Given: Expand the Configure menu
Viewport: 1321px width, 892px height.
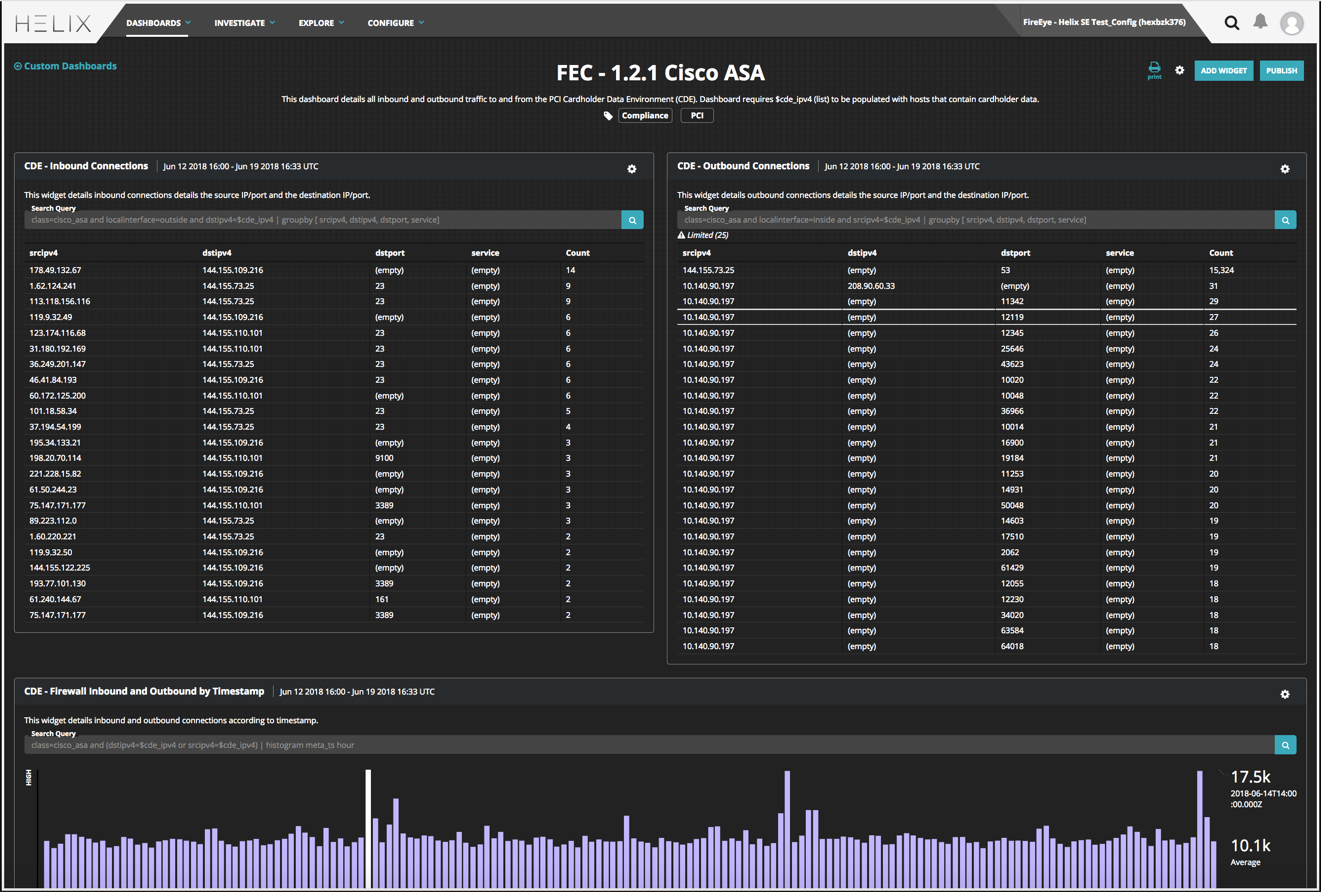Looking at the screenshot, I should coord(395,23).
